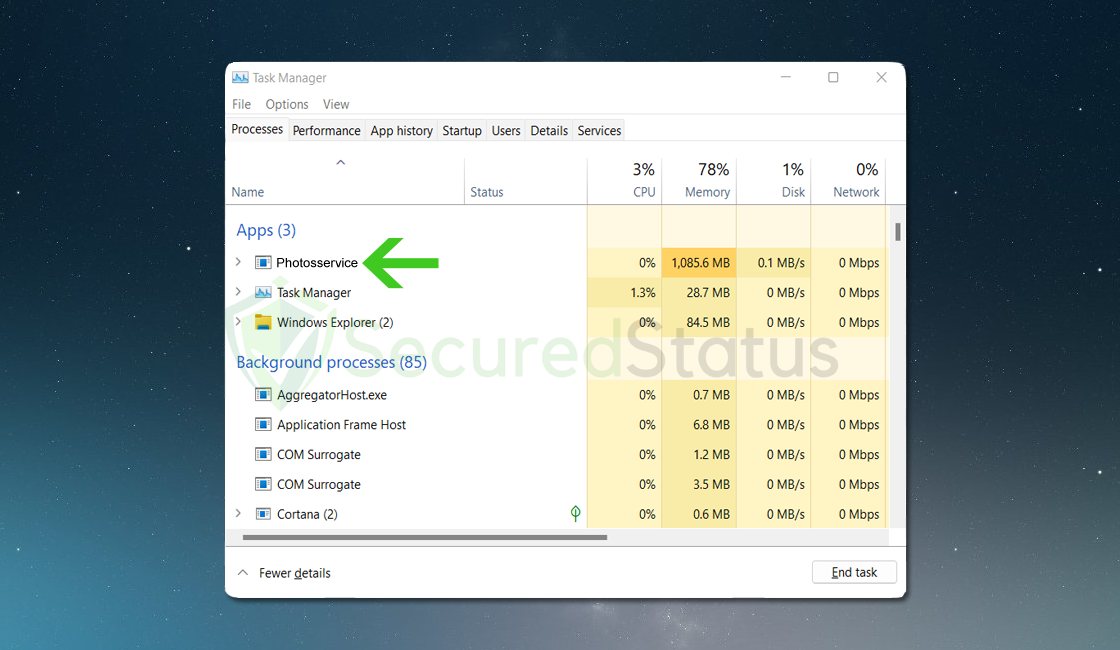Click the horizontal scrollbar thumb
Screen dimensions: 1120x650
click(x=425, y=537)
